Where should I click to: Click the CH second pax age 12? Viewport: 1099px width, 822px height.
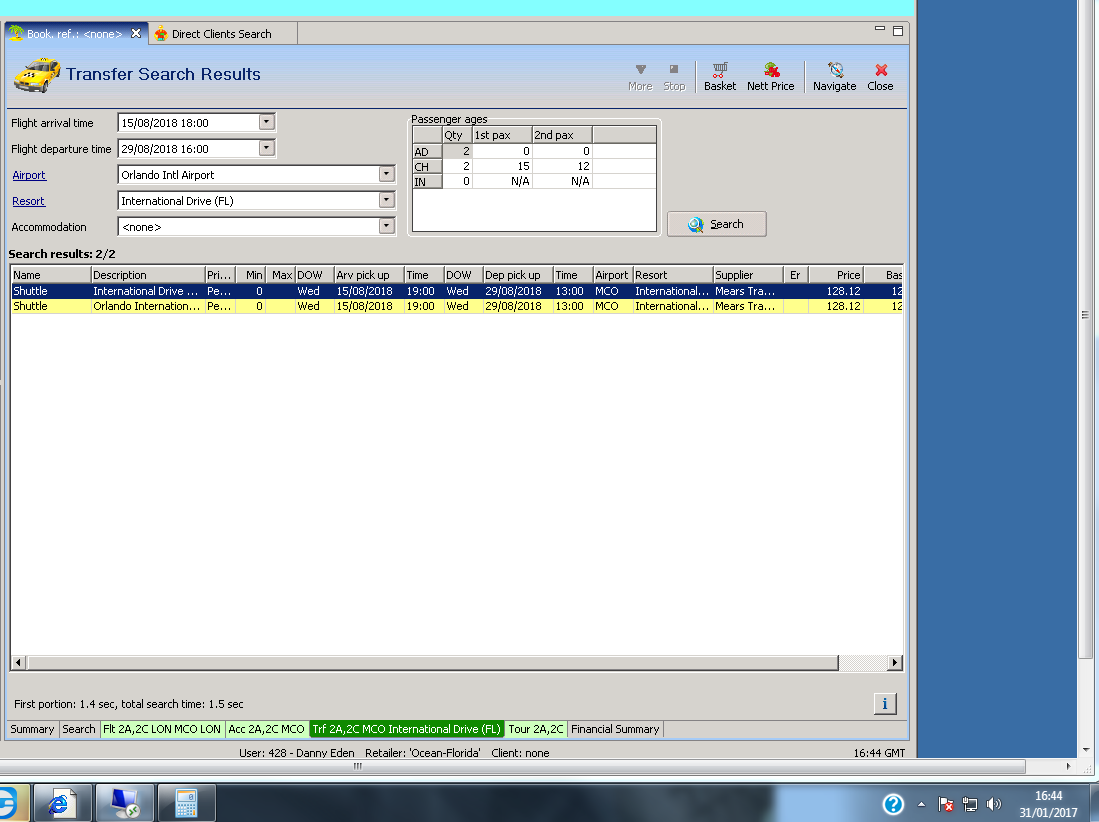click(x=562, y=166)
